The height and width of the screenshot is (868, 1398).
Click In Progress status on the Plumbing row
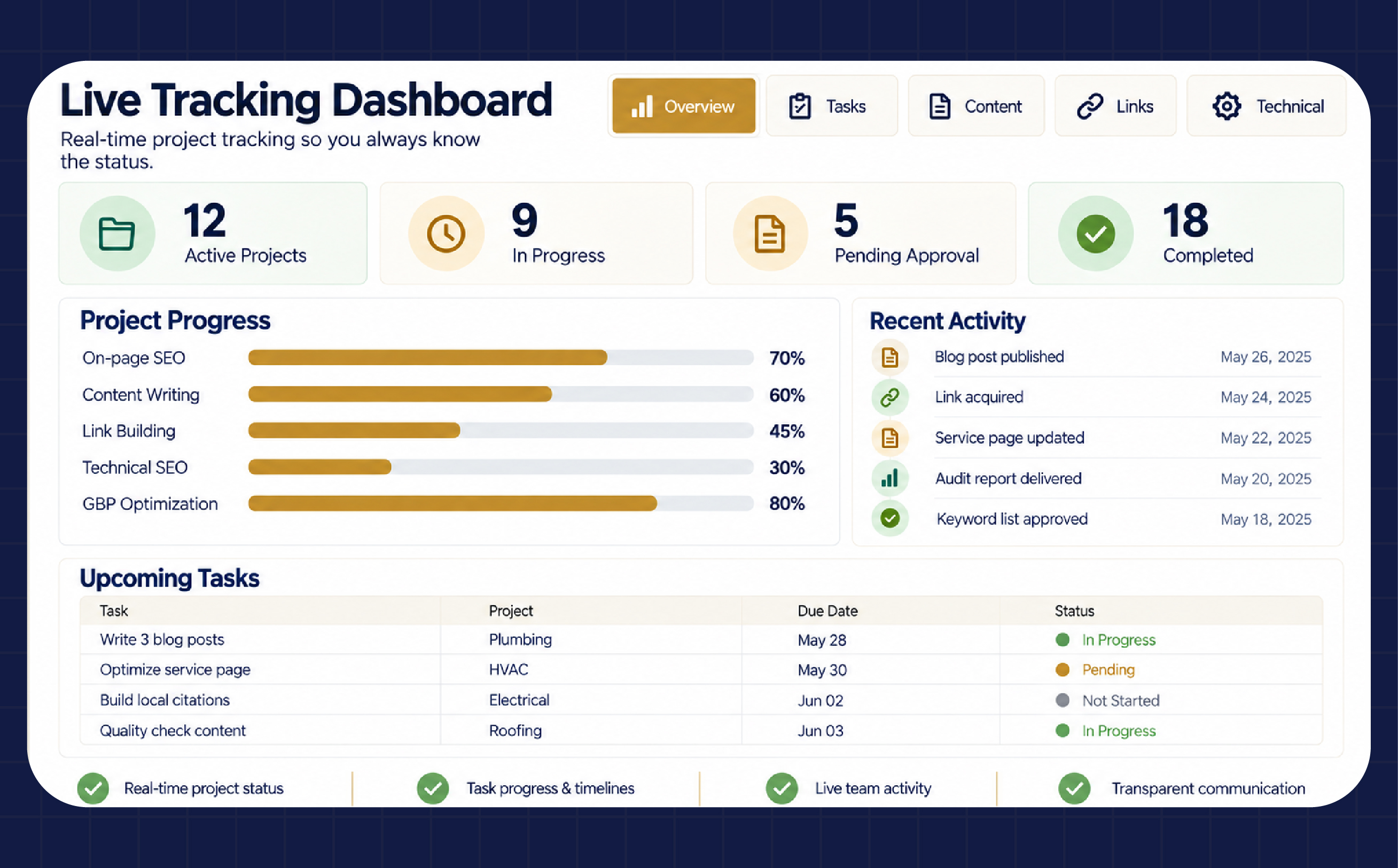[x=1106, y=639]
